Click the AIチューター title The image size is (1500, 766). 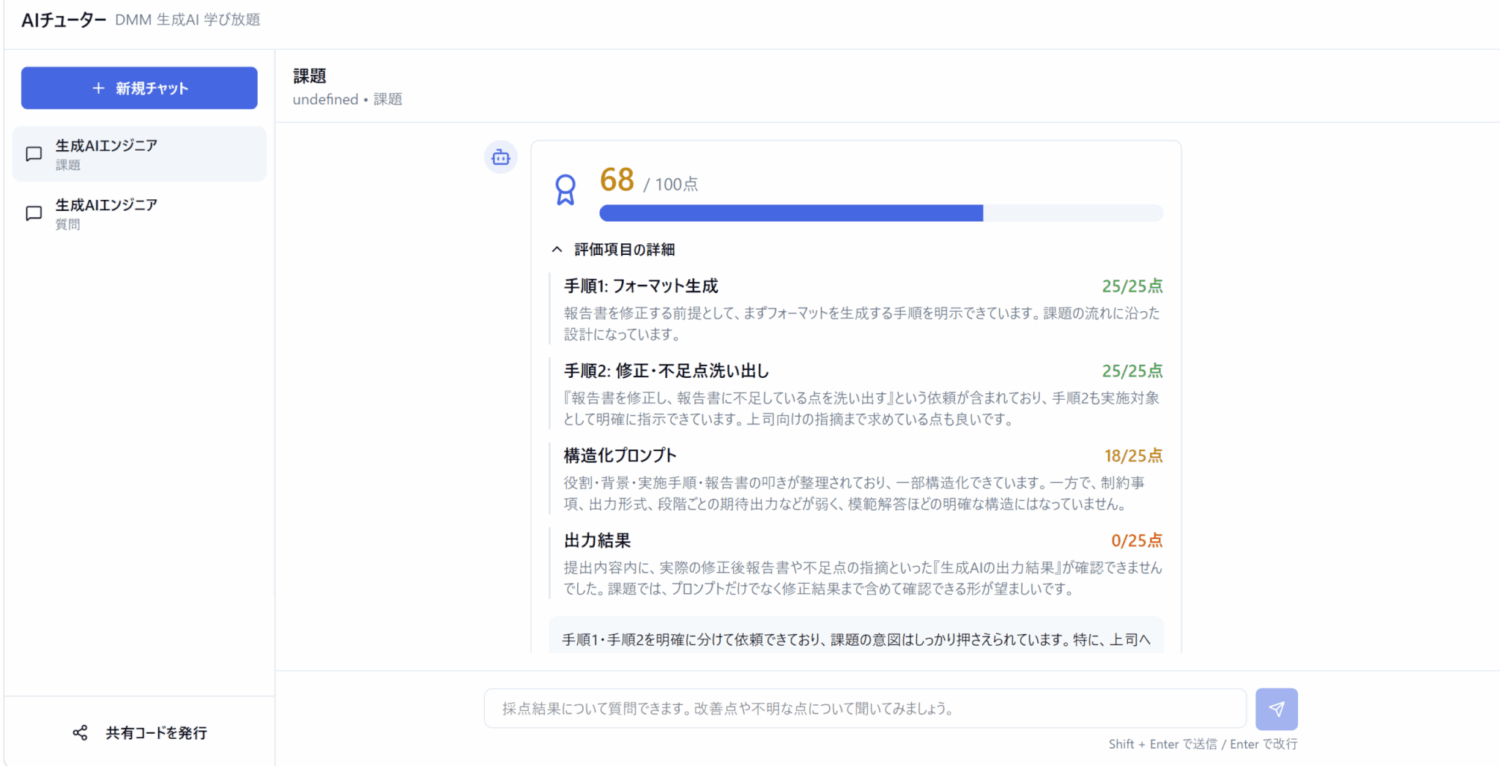[x=64, y=20]
